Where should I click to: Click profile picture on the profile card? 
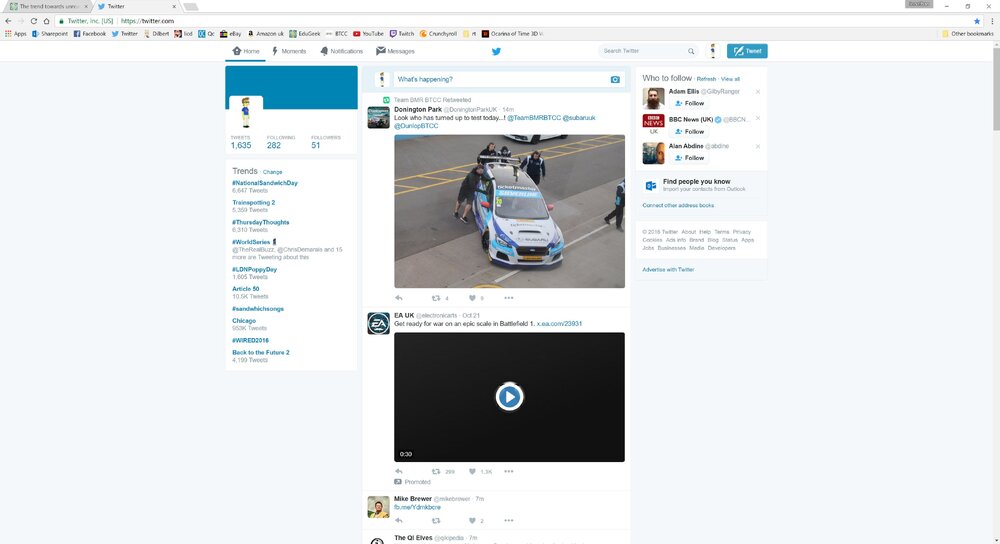[x=246, y=113]
